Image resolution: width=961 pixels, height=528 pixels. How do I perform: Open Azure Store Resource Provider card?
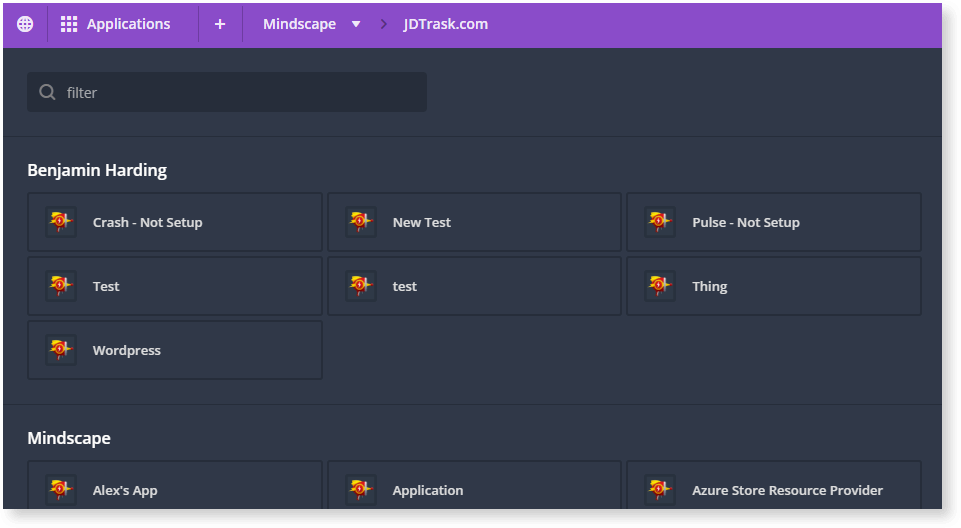[x=774, y=485]
